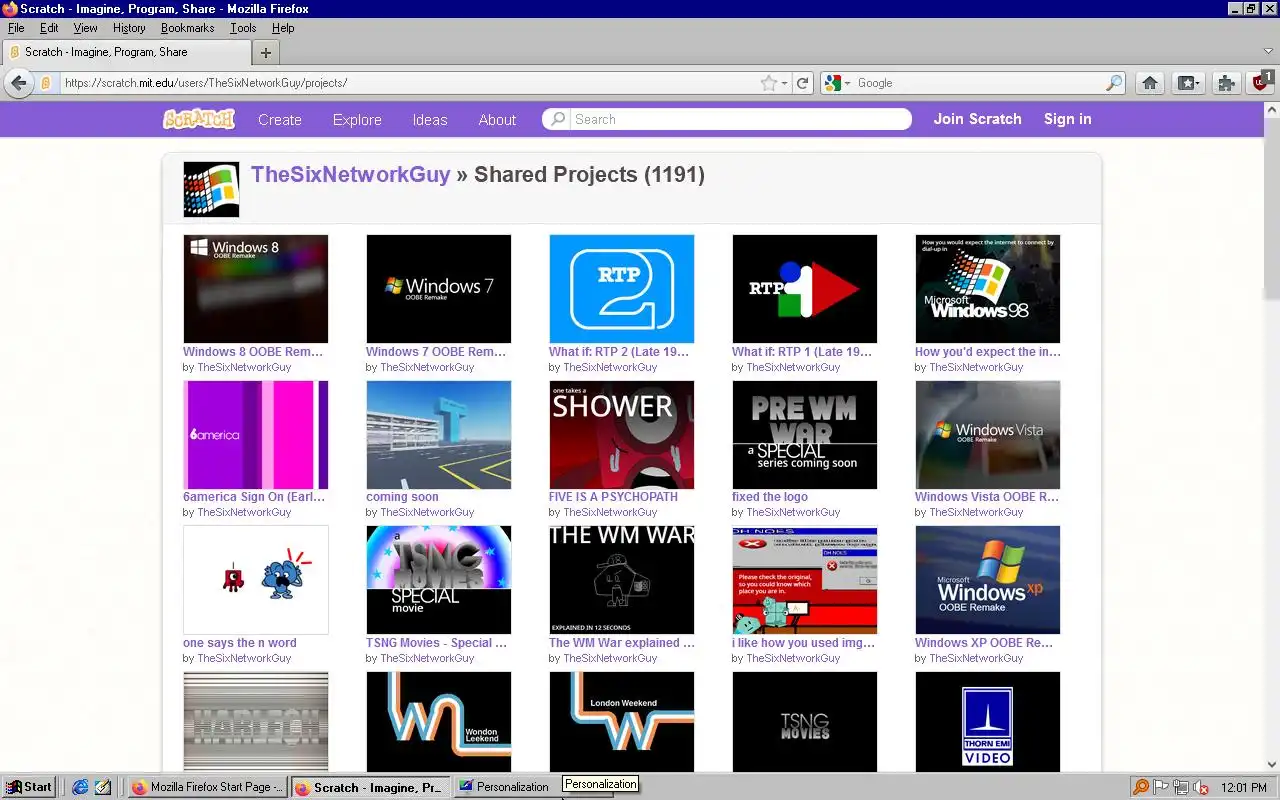Open the blue RTP 2 project thumbnail
The image size is (1280, 800).
click(622, 289)
